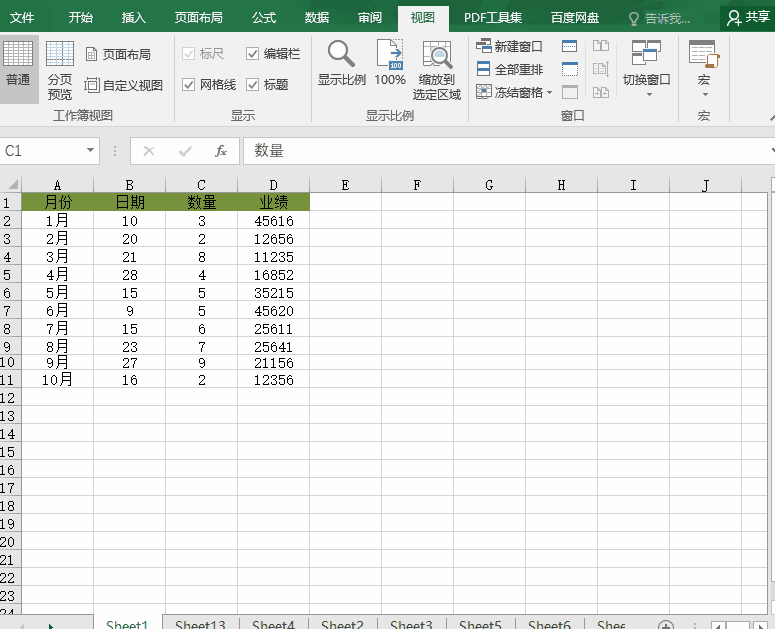Open Custom Views (自定义视图)
The image size is (775, 629).
point(124,85)
